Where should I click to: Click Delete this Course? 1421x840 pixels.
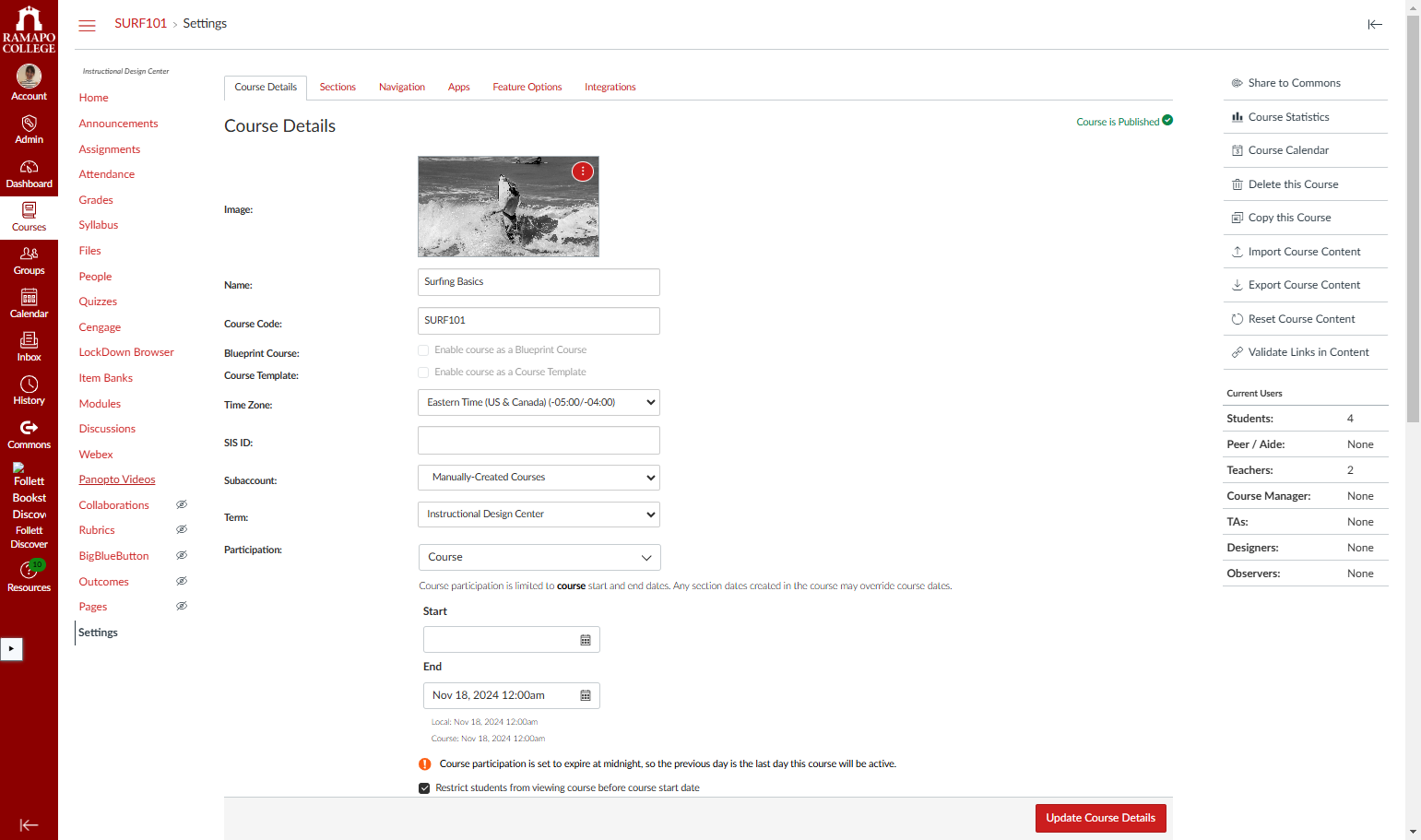click(x=1293, y=184)
